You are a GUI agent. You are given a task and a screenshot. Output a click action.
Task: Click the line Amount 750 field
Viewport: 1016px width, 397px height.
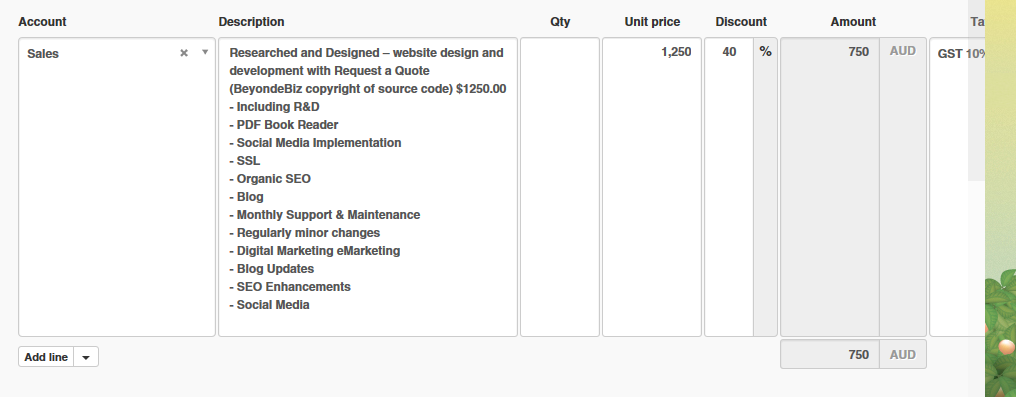(830, 187)
